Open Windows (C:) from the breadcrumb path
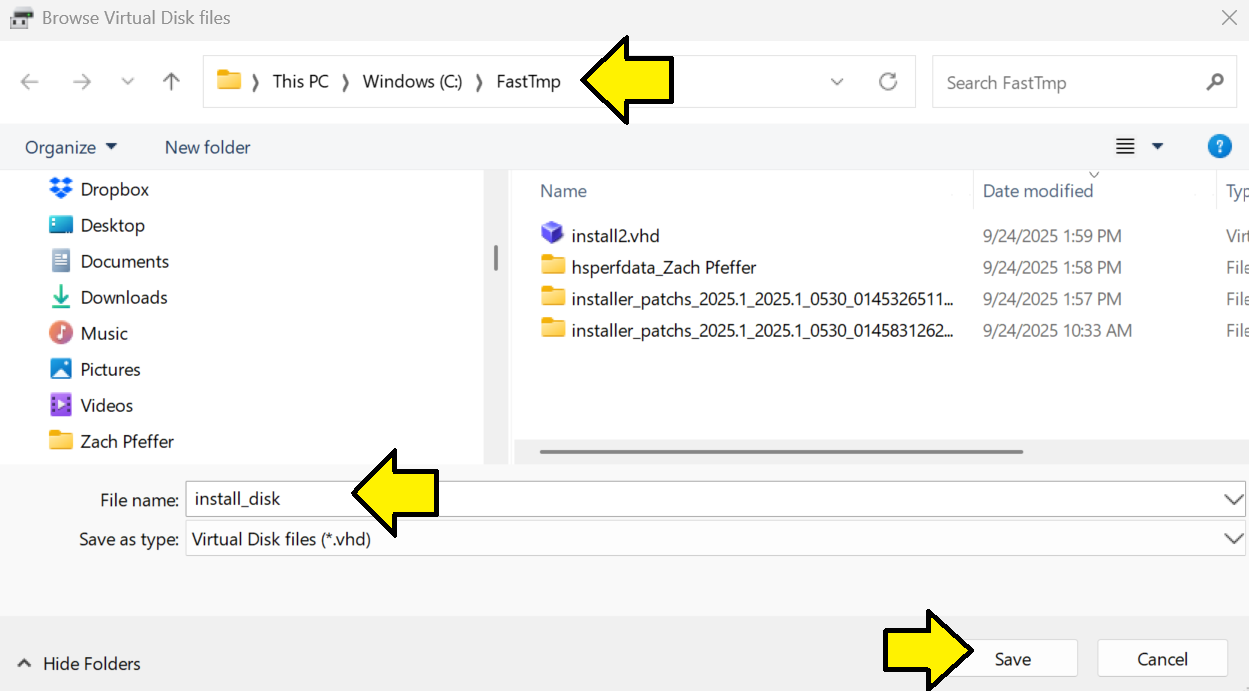The image size is (1249, 691). [x=411, y=81]
